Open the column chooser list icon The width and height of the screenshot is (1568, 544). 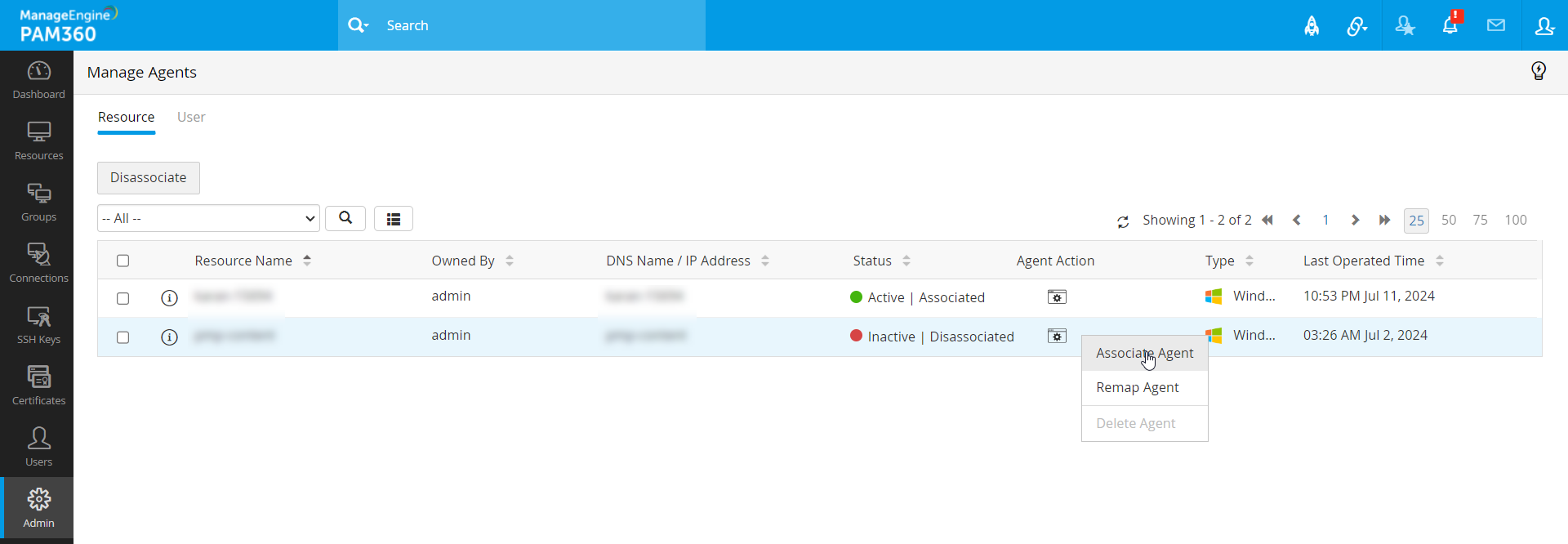click(394, 219)
